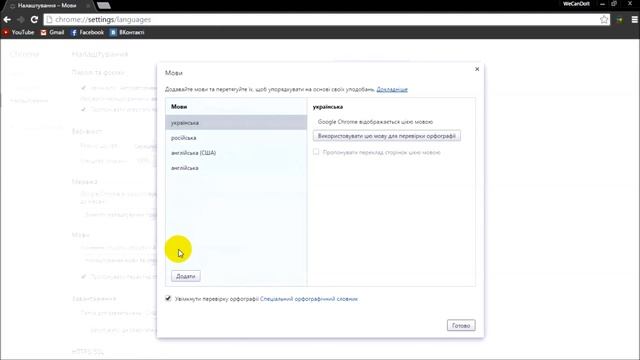Close the Мови dialog with the X
This screenshot has width=640, height=360.
[x=477, y=69]
